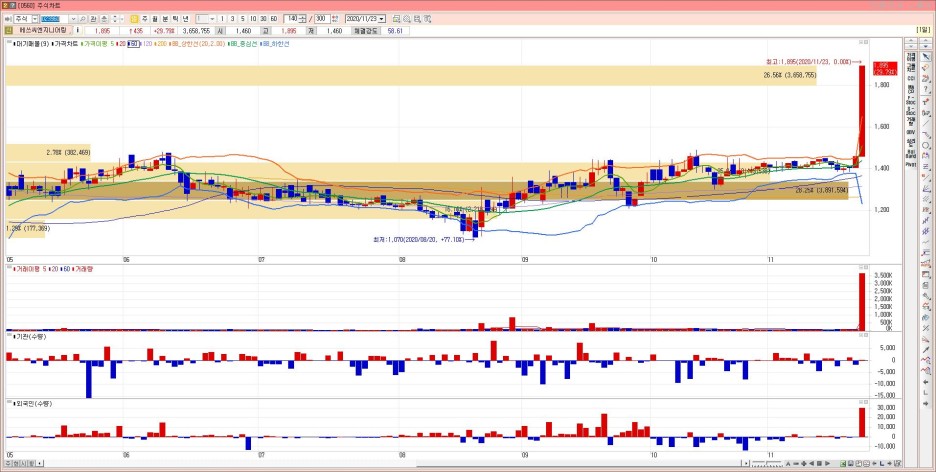Click the green grid icon in bottom bar

[x=842, y=464]
